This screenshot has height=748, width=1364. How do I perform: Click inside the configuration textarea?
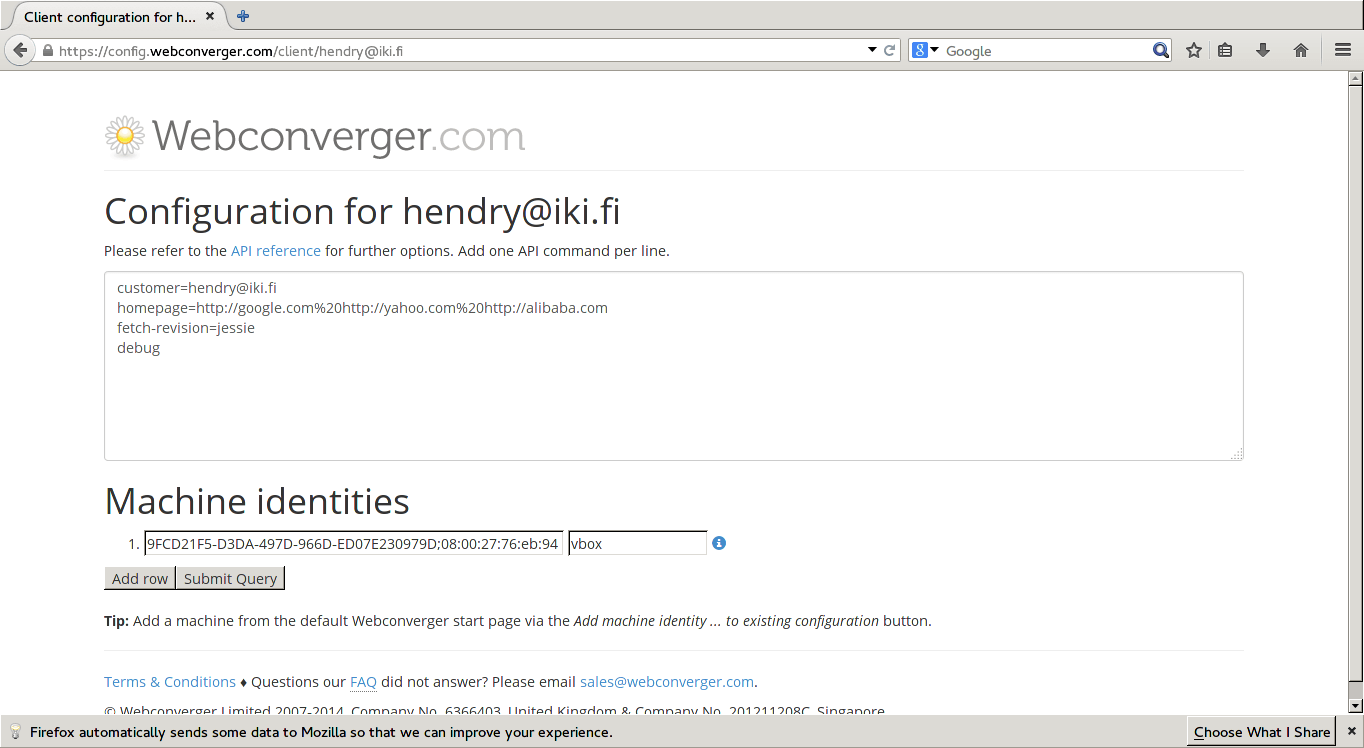tap(673, 366)
